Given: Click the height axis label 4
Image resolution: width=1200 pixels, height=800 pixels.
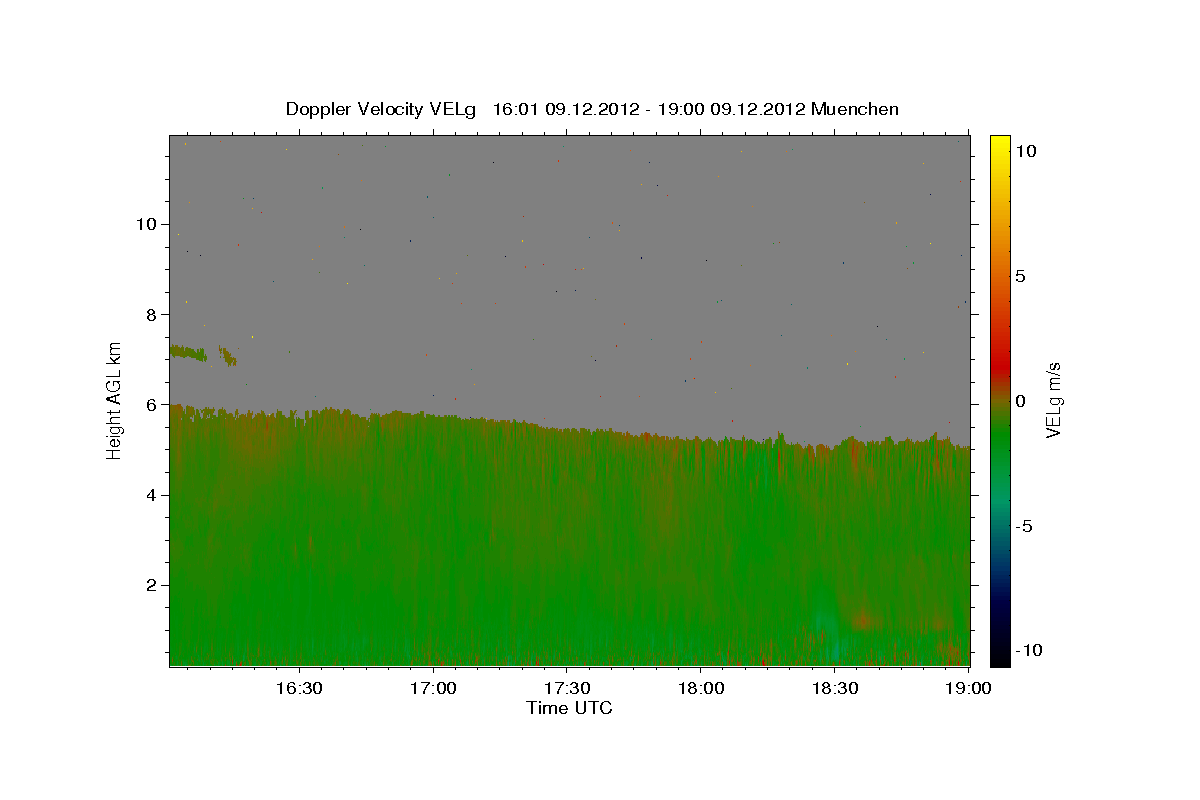Looking at the screenshot, I should tap(152, 495).
